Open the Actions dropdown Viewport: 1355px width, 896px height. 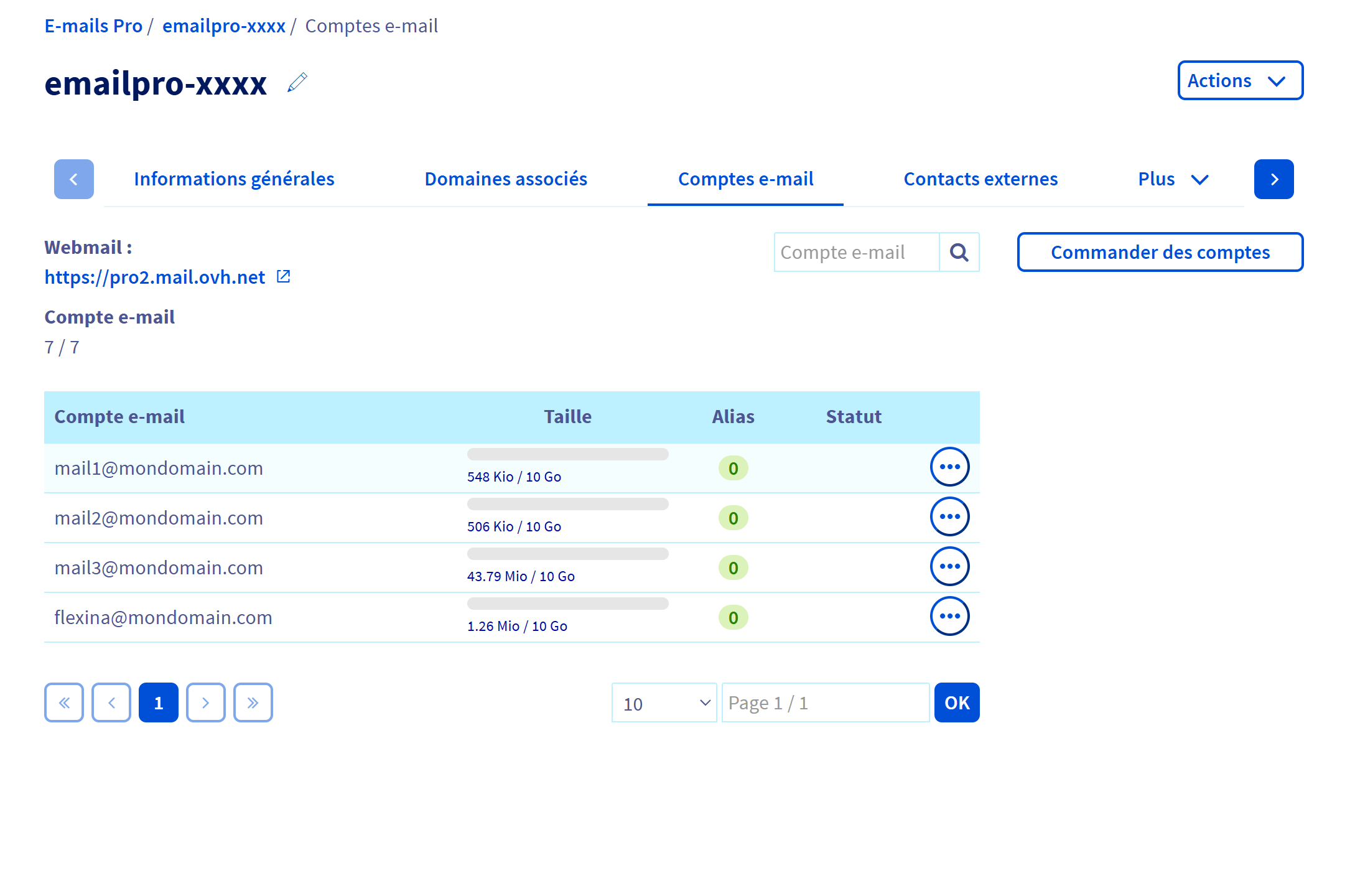(1240, 80)
